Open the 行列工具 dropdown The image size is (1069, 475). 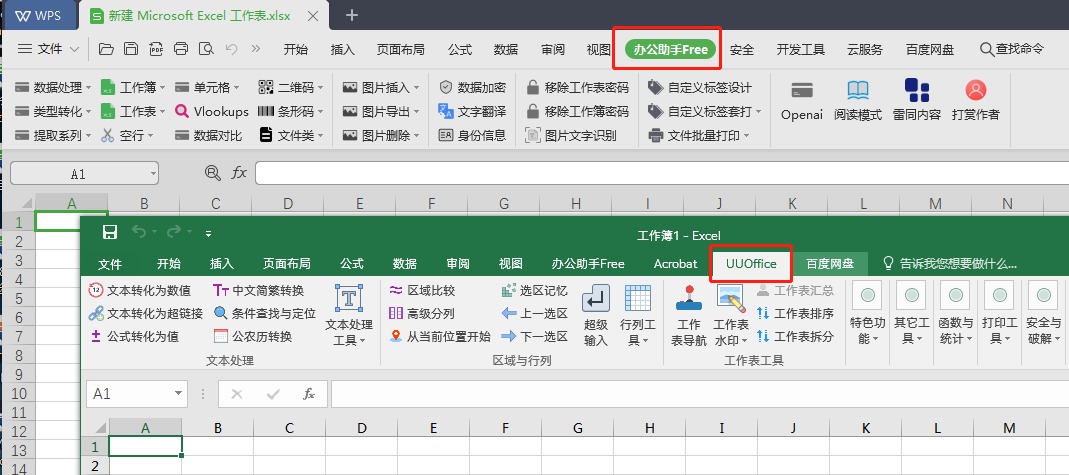637,316
